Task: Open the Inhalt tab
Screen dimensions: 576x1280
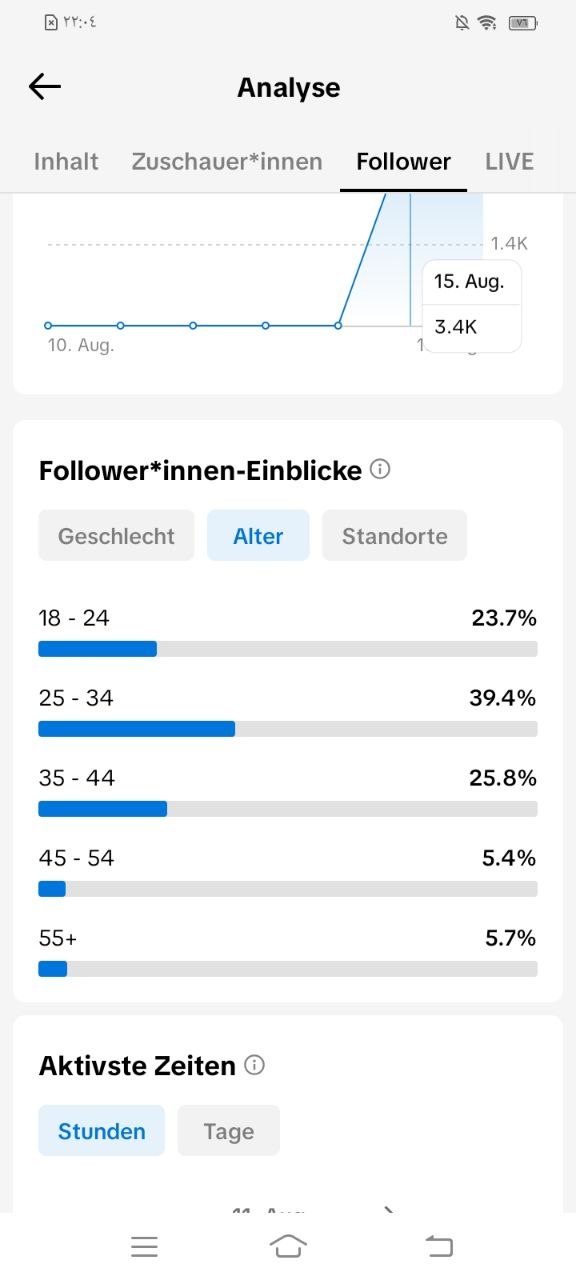Action: click(x=66, y=161)
